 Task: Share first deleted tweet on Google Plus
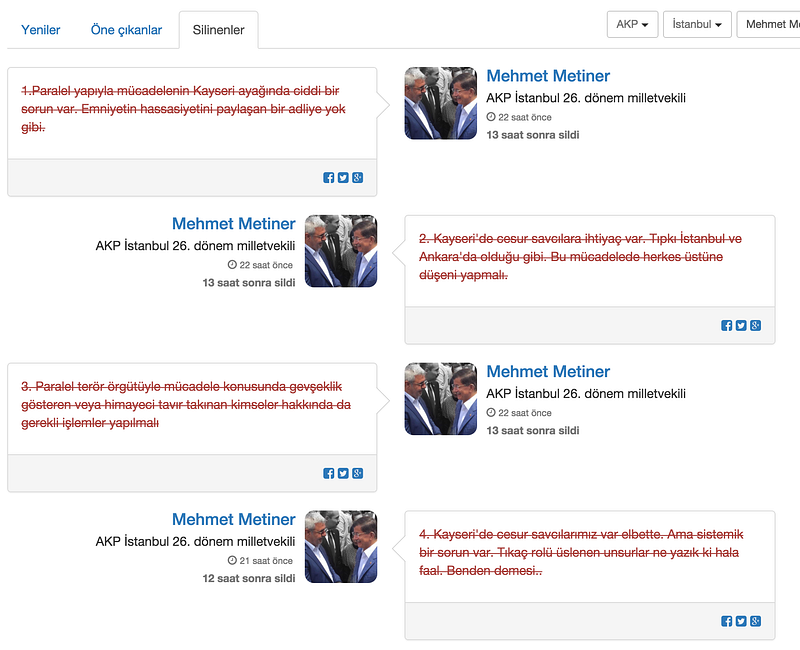358,178
